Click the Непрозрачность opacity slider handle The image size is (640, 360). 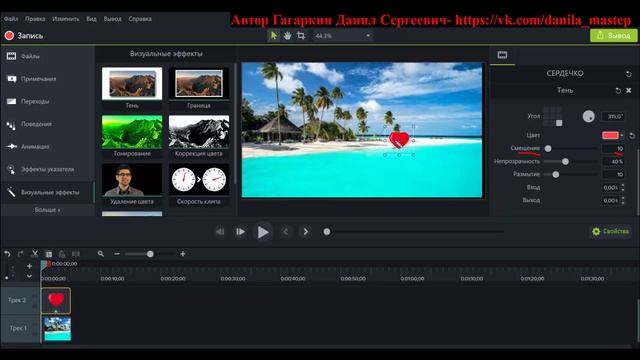tap(565, 162)
